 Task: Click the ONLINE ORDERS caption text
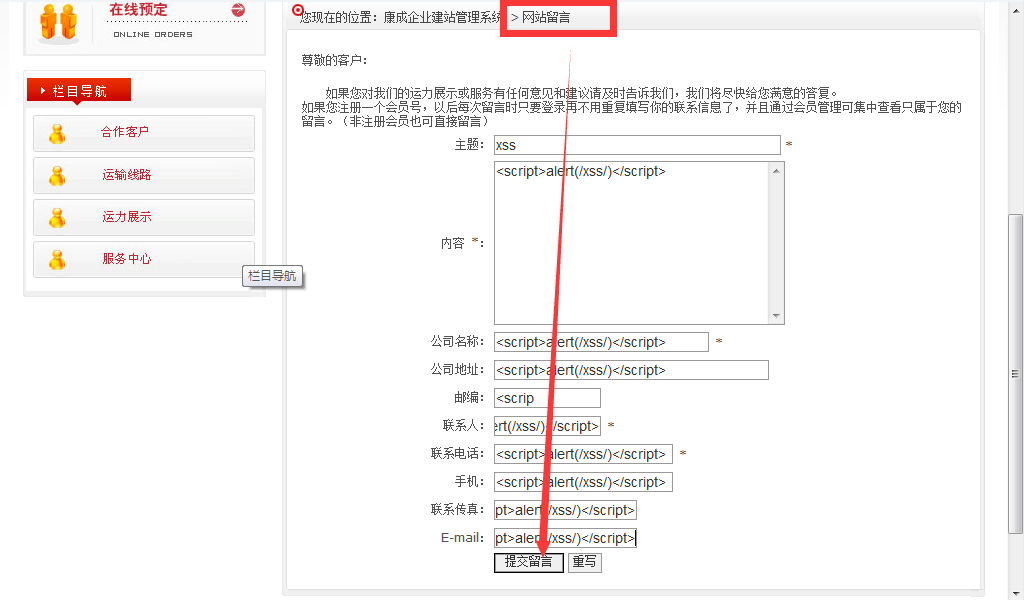click(x=153, y=35)
